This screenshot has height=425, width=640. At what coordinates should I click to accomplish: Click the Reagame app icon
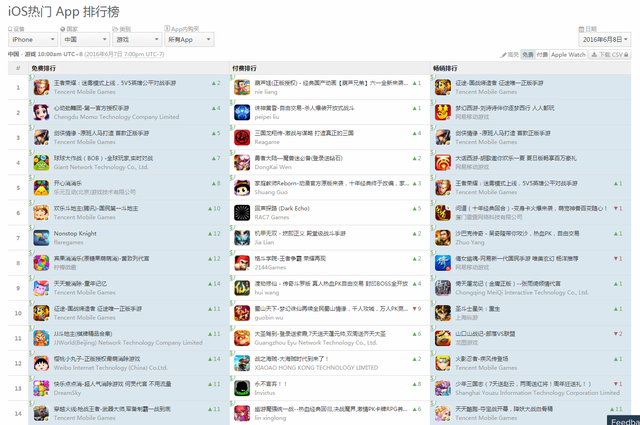242,138
